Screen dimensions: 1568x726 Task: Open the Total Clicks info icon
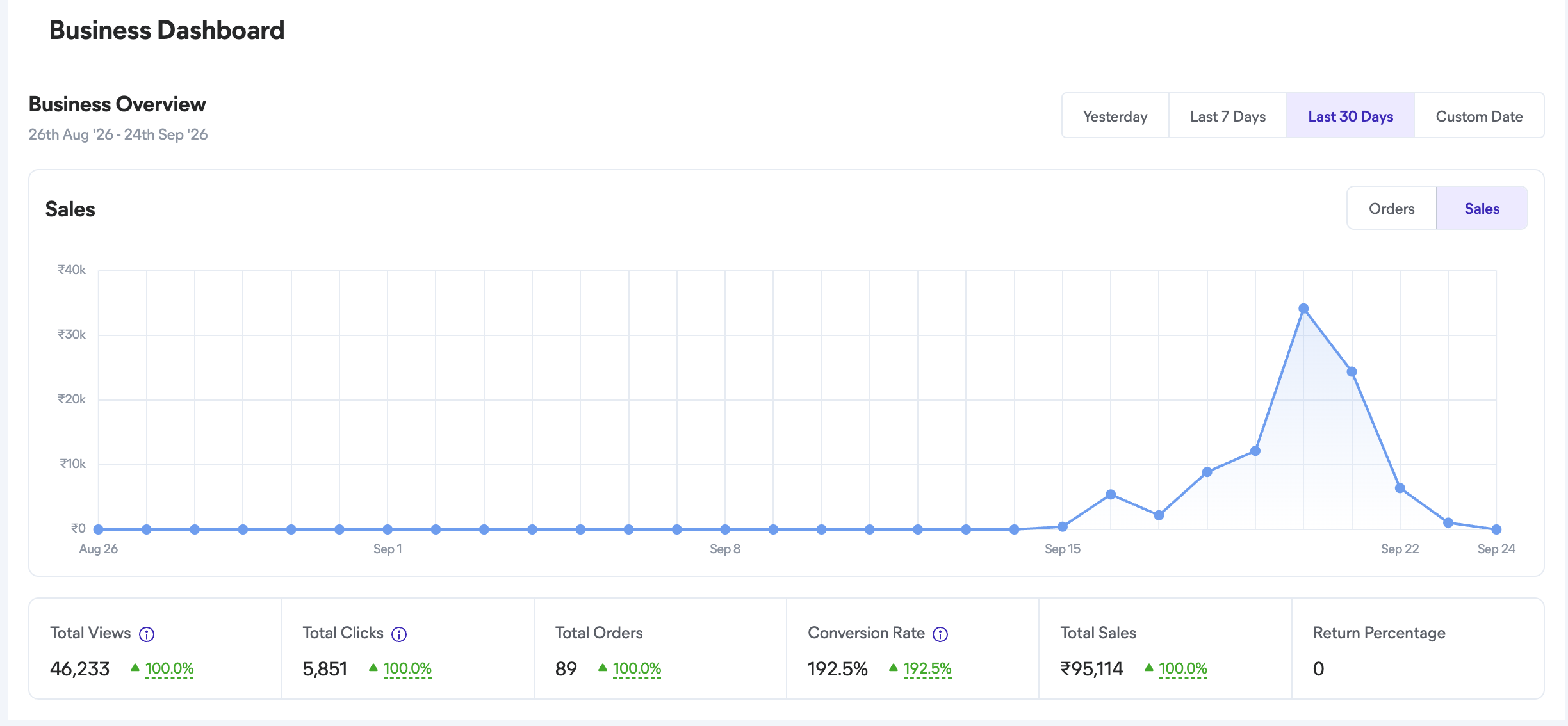point(399,634)
